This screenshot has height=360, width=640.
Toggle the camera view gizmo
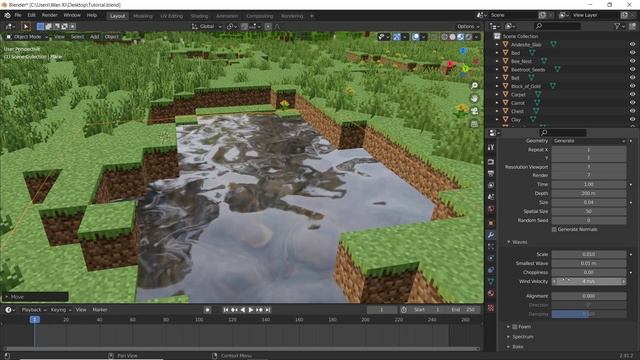click(x=474, y=111)
